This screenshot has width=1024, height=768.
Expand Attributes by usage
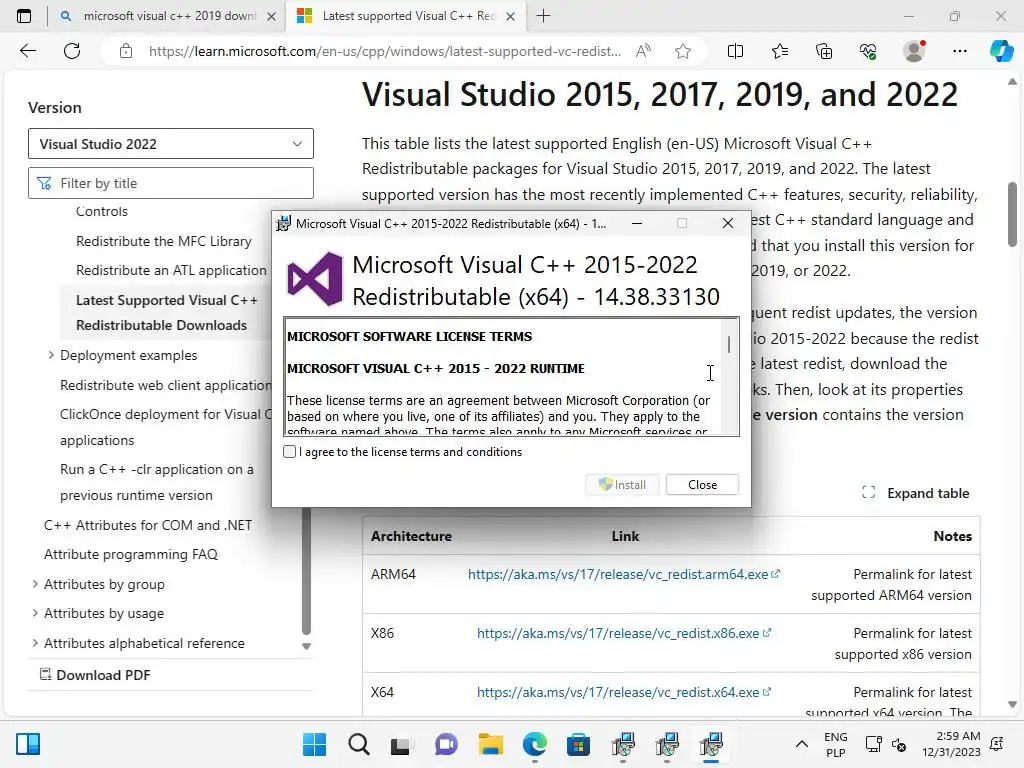coord(35,613)
